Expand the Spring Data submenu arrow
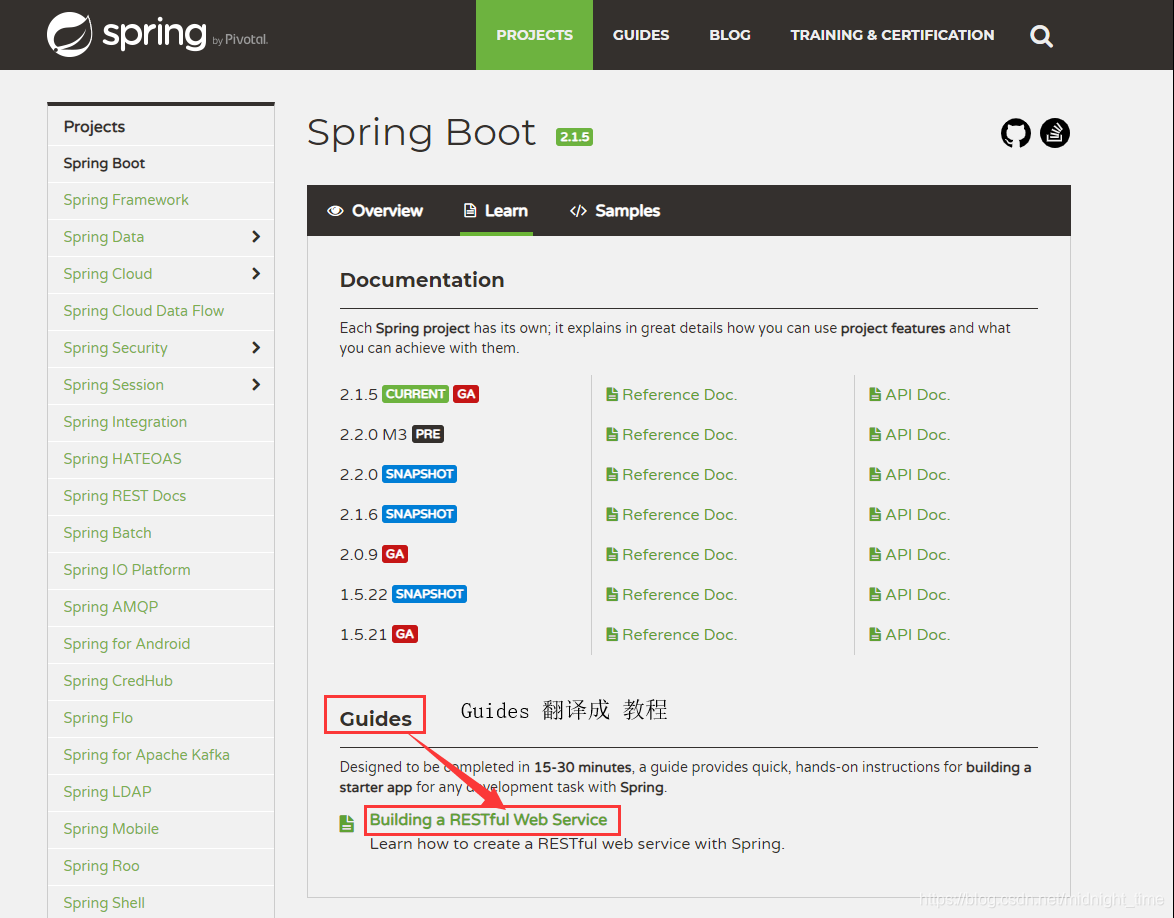 pyautogui.click(x=256, y=237)
